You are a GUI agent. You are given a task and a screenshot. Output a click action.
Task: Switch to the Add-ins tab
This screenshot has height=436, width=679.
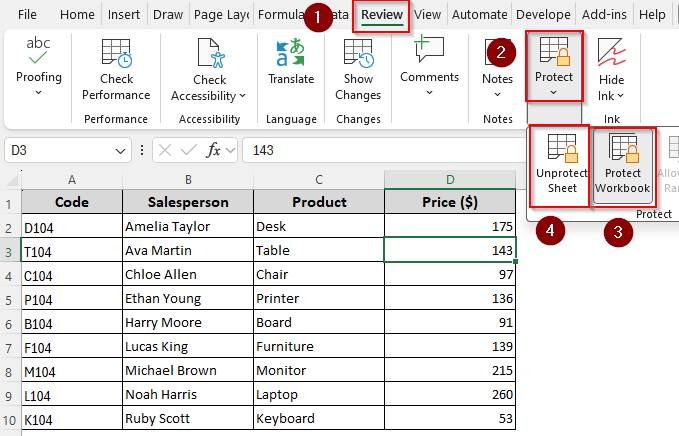coord(604,15)
